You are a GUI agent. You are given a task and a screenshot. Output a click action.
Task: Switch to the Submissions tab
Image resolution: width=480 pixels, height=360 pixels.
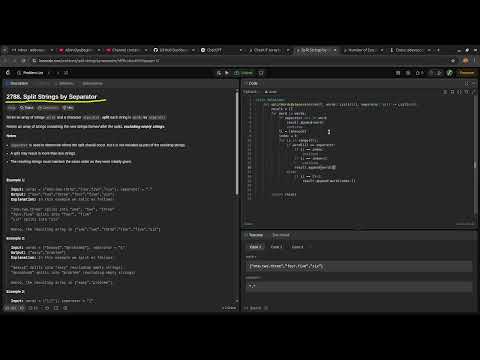pos(92,83)
